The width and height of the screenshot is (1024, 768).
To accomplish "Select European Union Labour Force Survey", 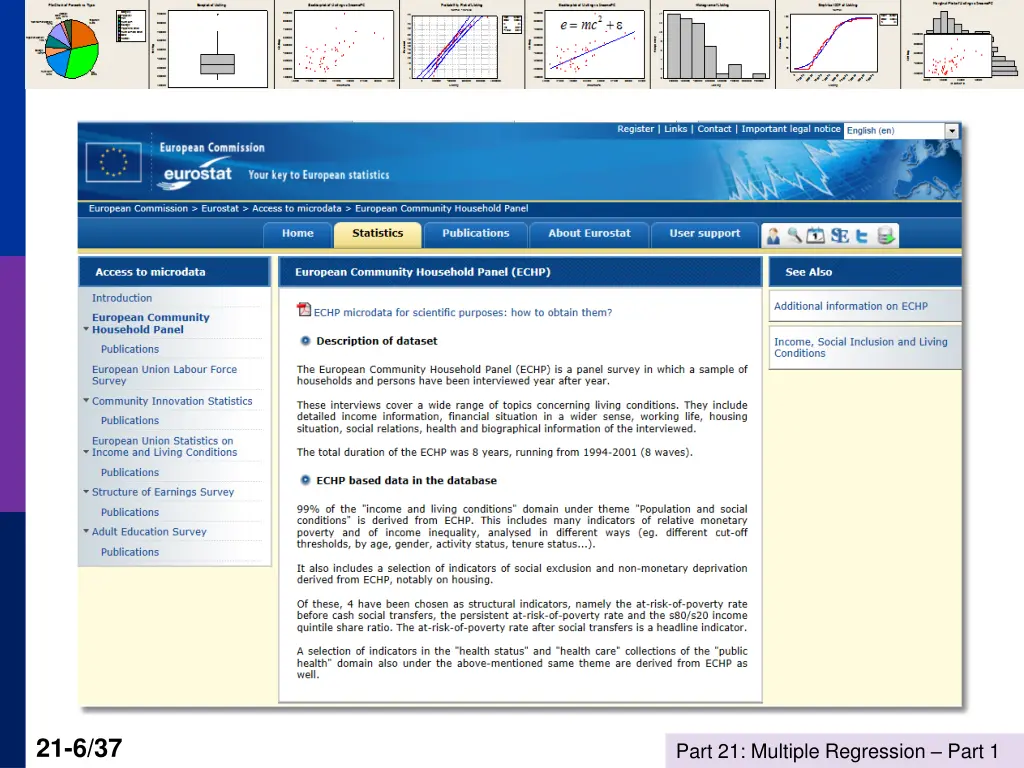I will point(165,375).
